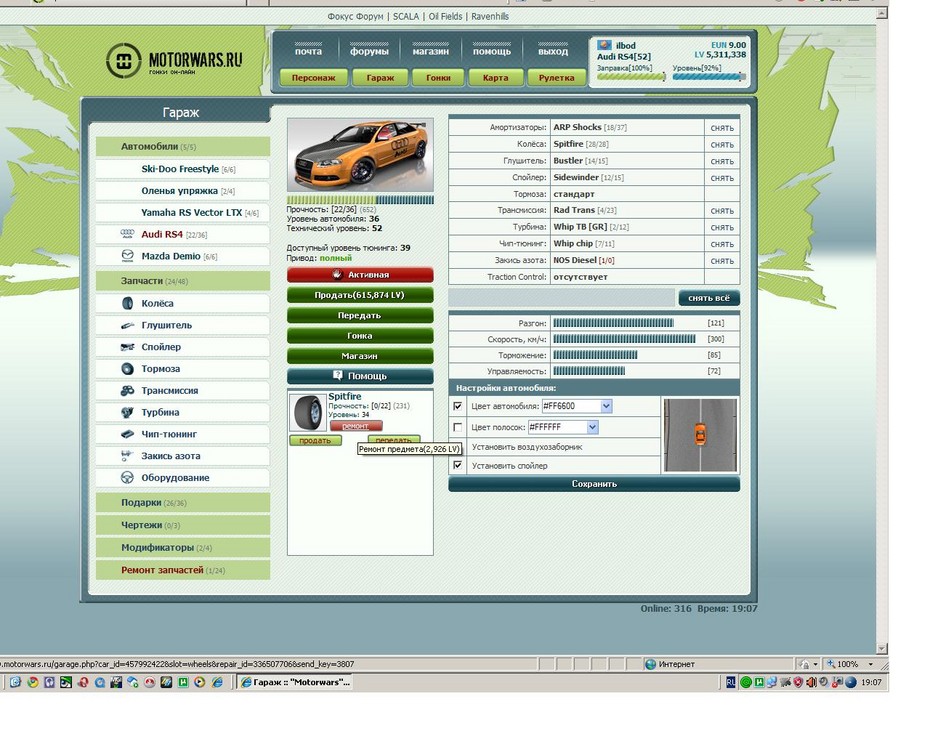930x744 pixels.
Task: Click the Mazda logo beside Mazda Demio
Action: [128, 256]
